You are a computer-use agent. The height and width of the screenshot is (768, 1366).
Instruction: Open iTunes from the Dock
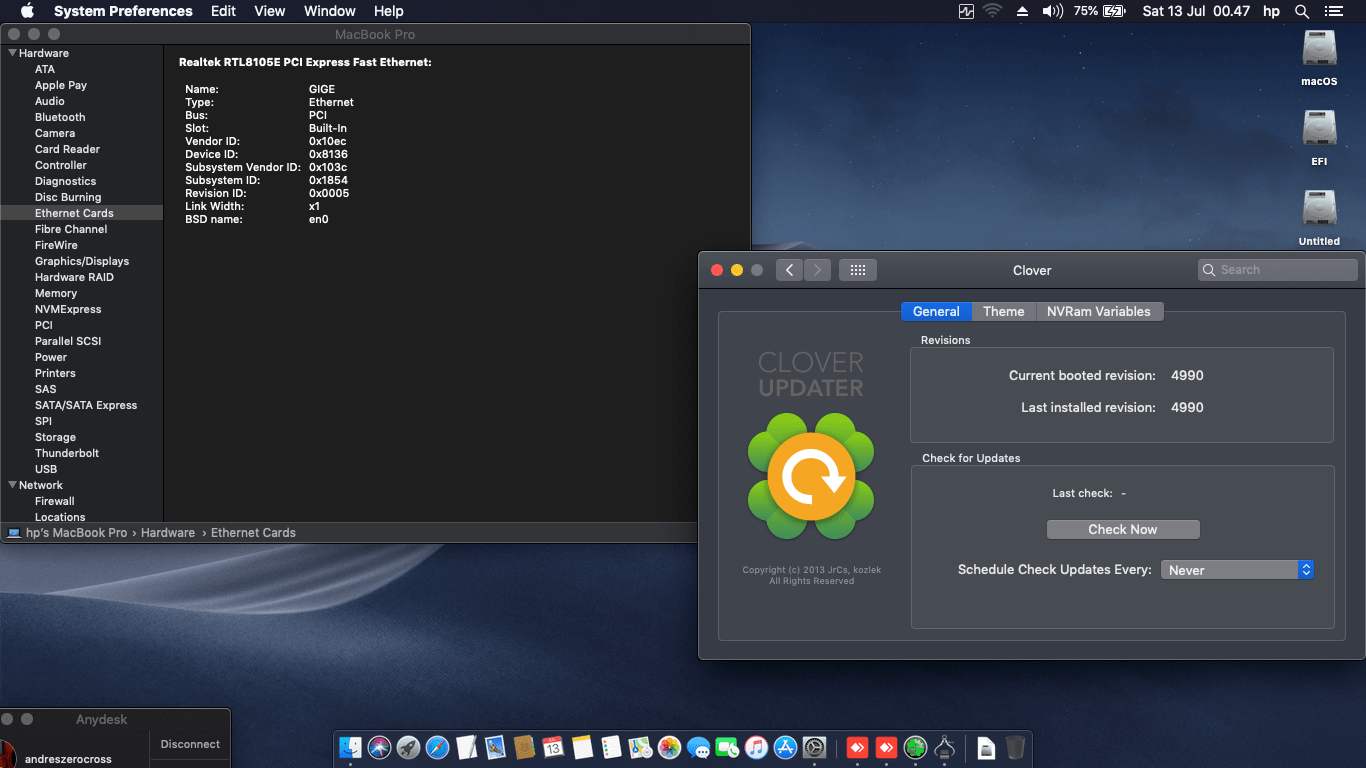756,747
